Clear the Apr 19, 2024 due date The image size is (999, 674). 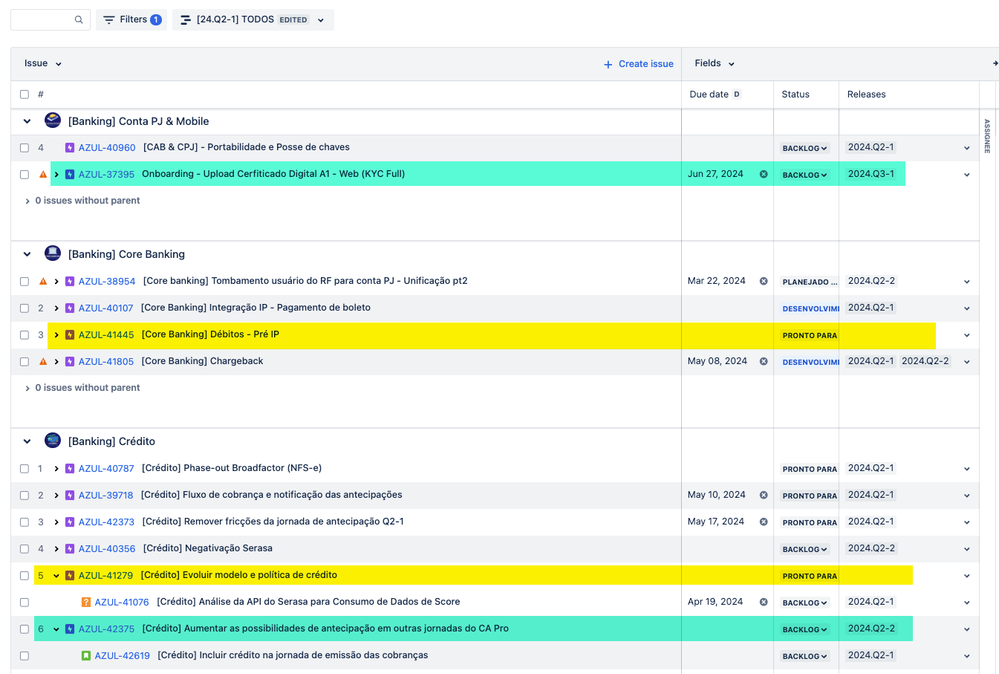[x=763, y=603]
